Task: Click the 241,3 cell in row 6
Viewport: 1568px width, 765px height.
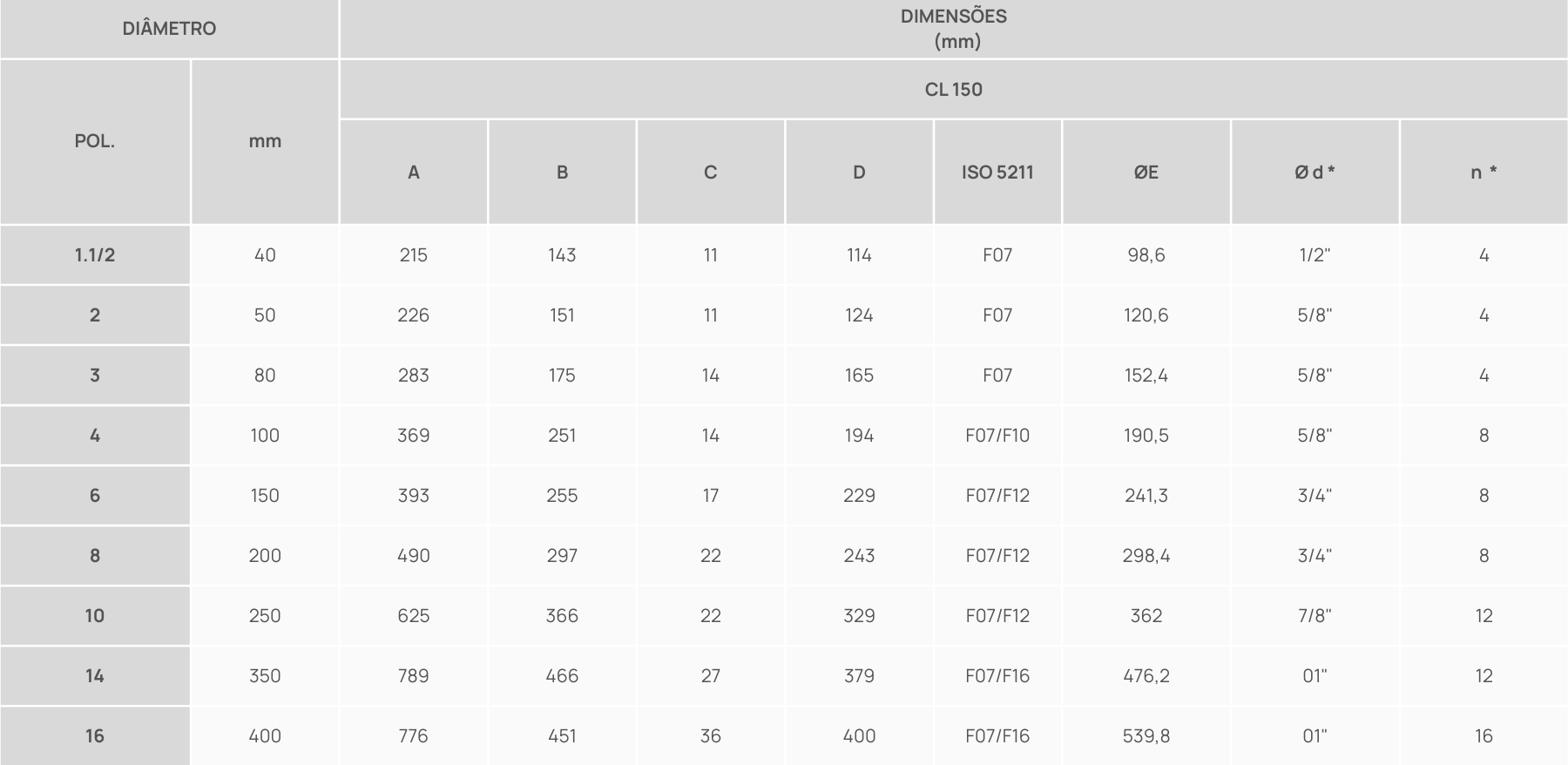Action: click(1146, 496)
